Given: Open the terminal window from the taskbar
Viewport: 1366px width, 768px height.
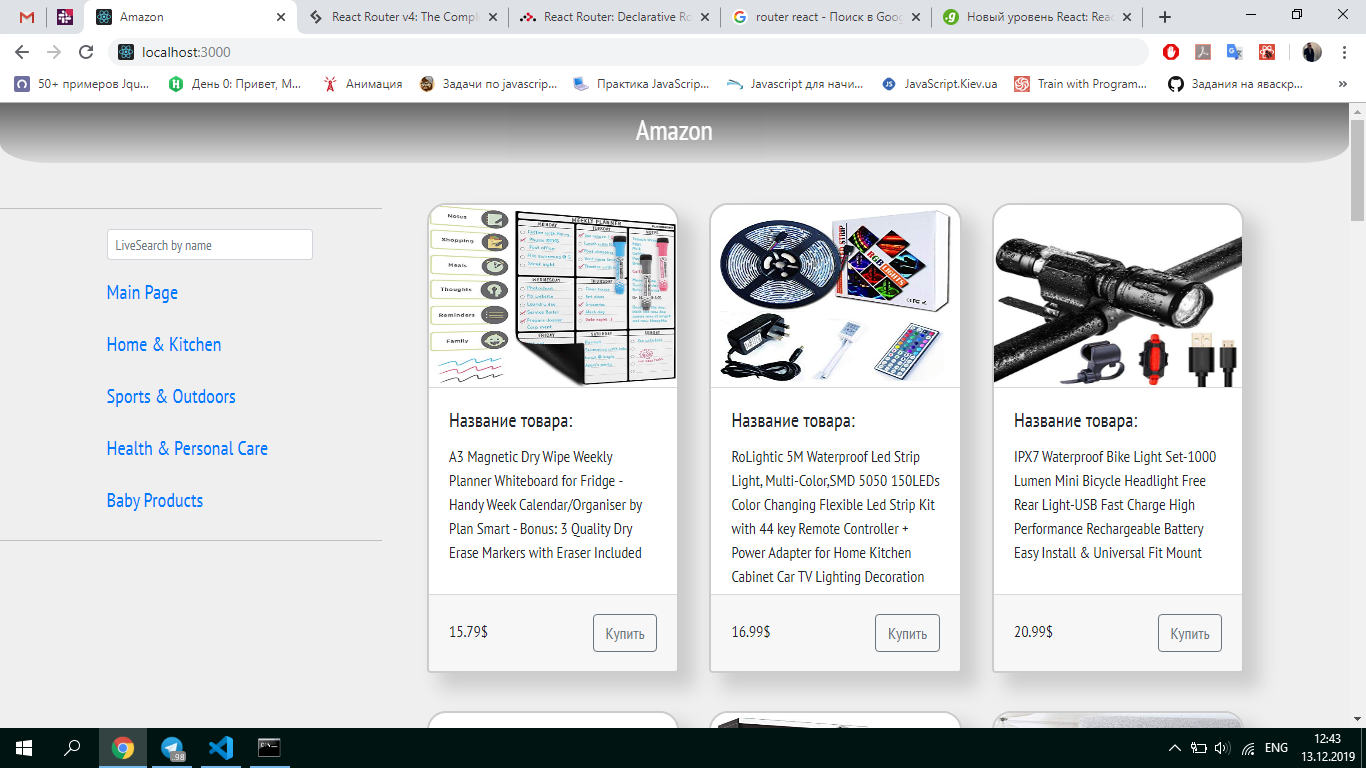Looking at the screenshot, I should click(269, 748).
